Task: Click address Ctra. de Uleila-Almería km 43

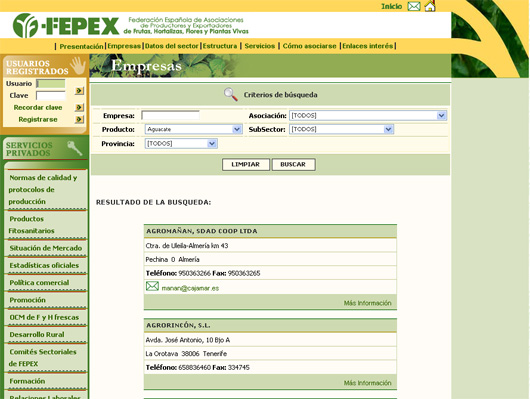Action: click(187, 246)
